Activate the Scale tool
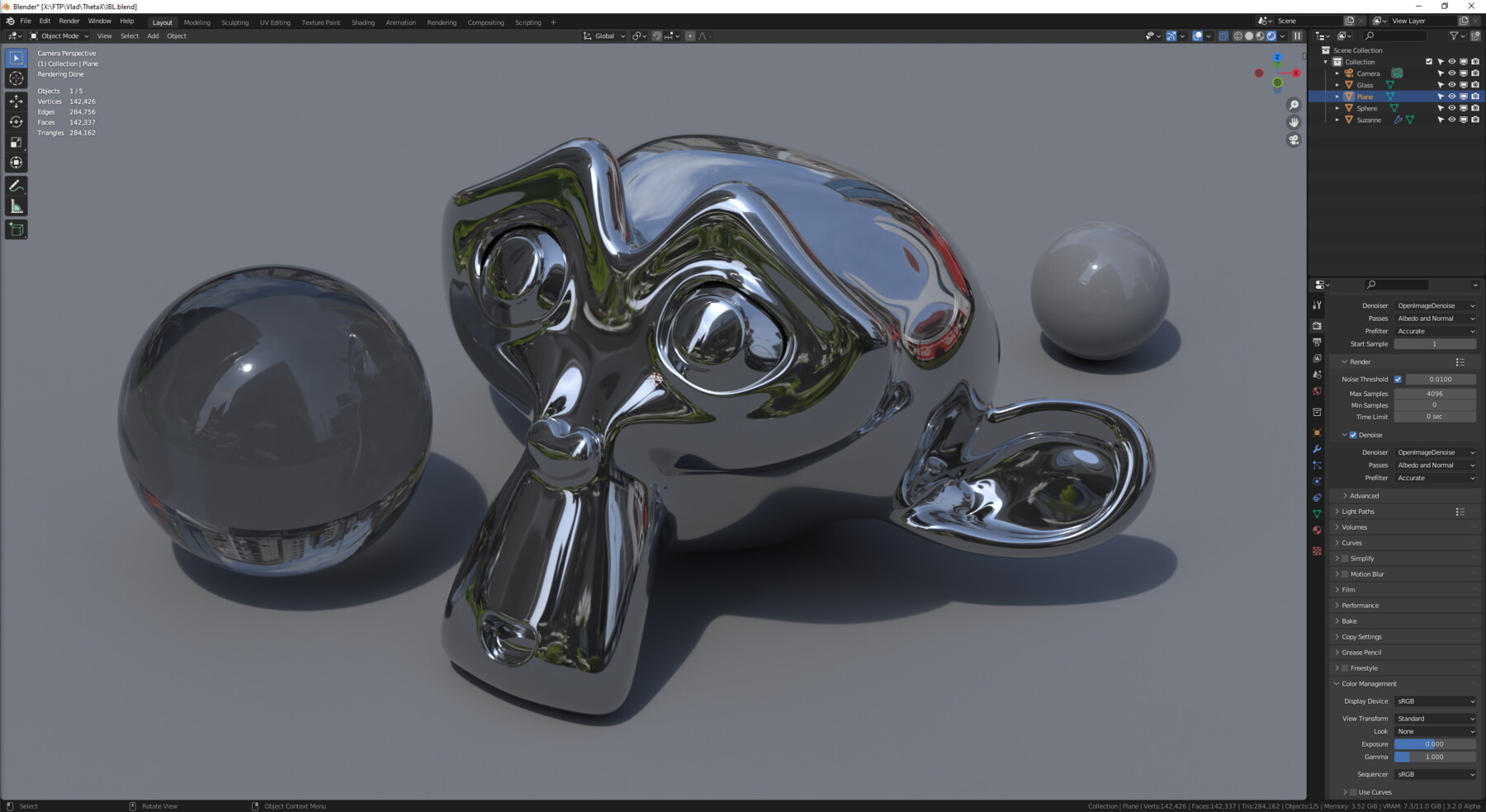 click(17, 142)
